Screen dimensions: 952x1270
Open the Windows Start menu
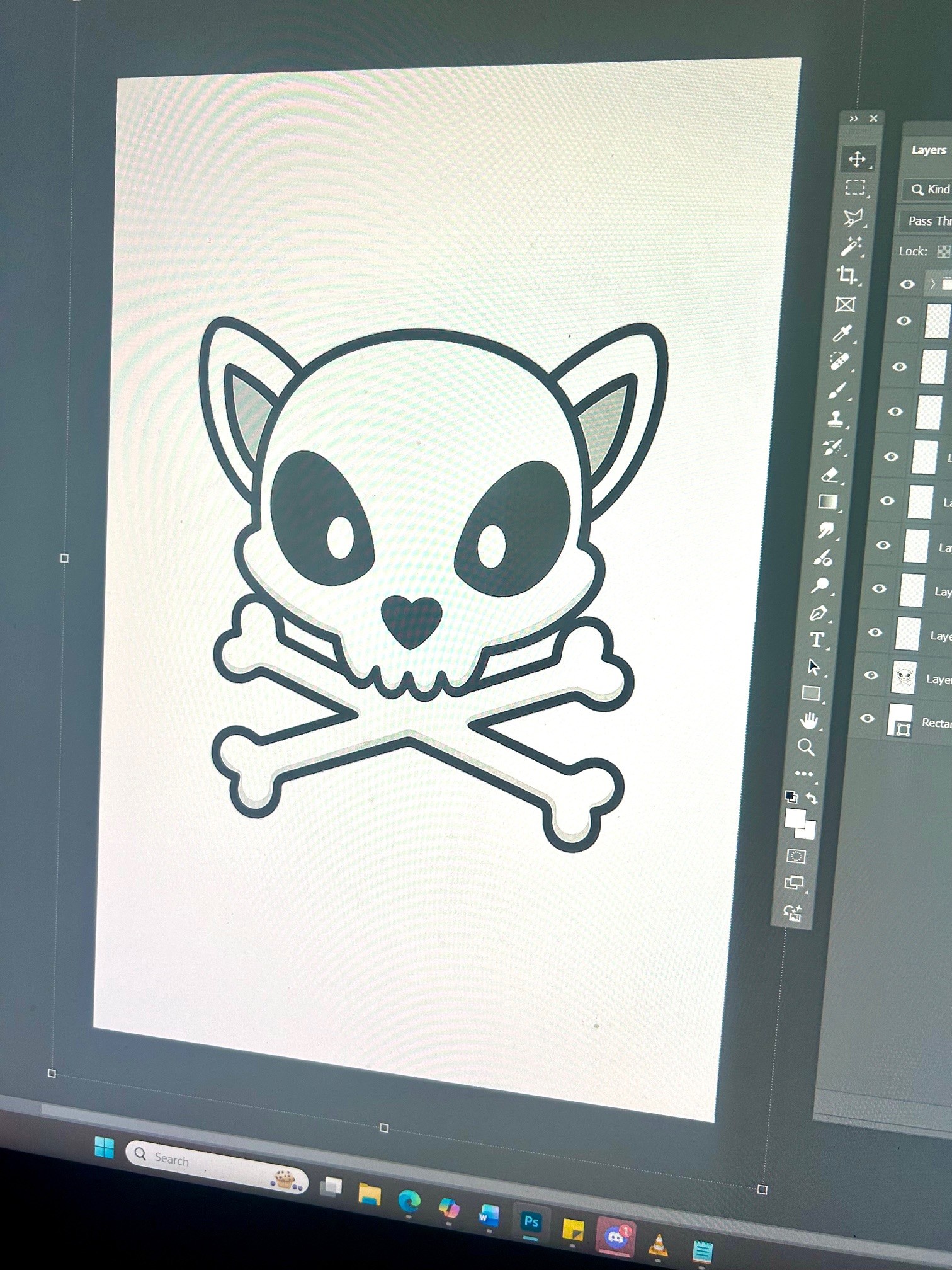click(x=105, y=1147)
